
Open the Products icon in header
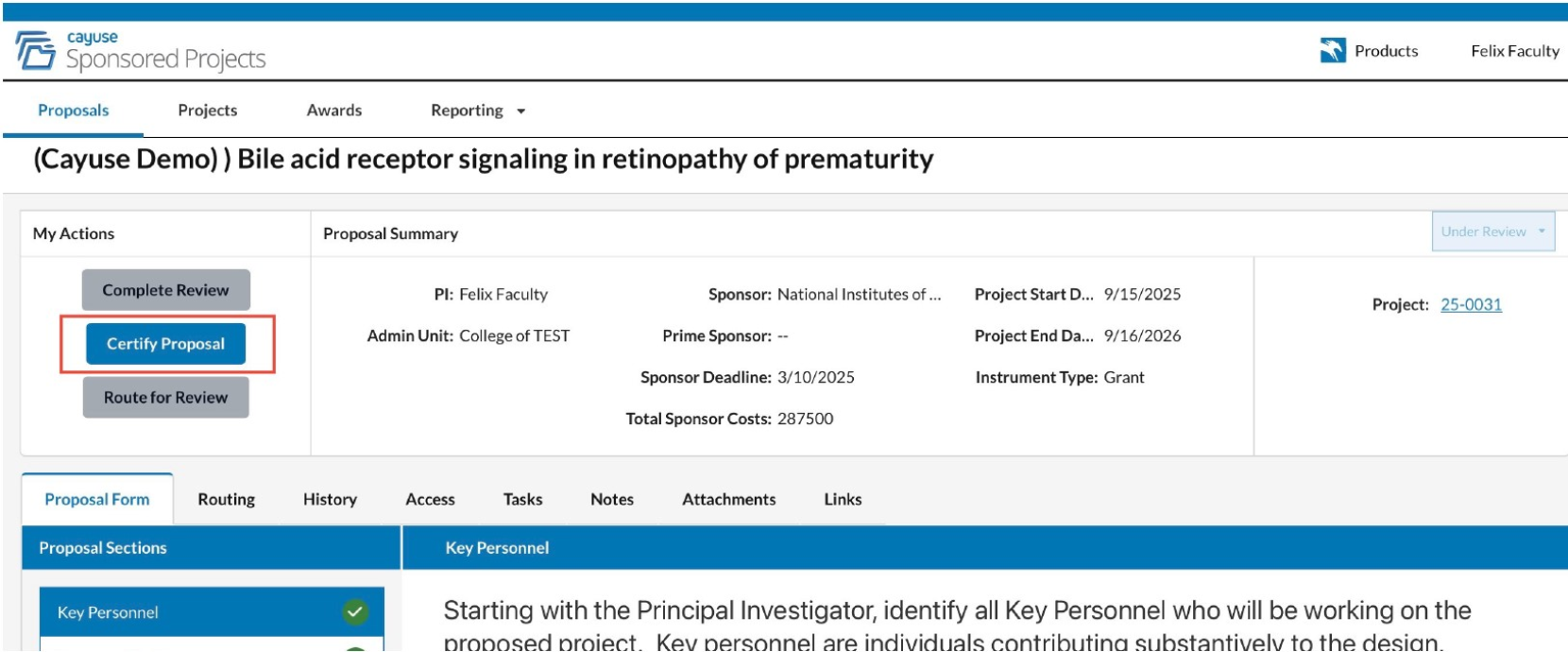1333,51
